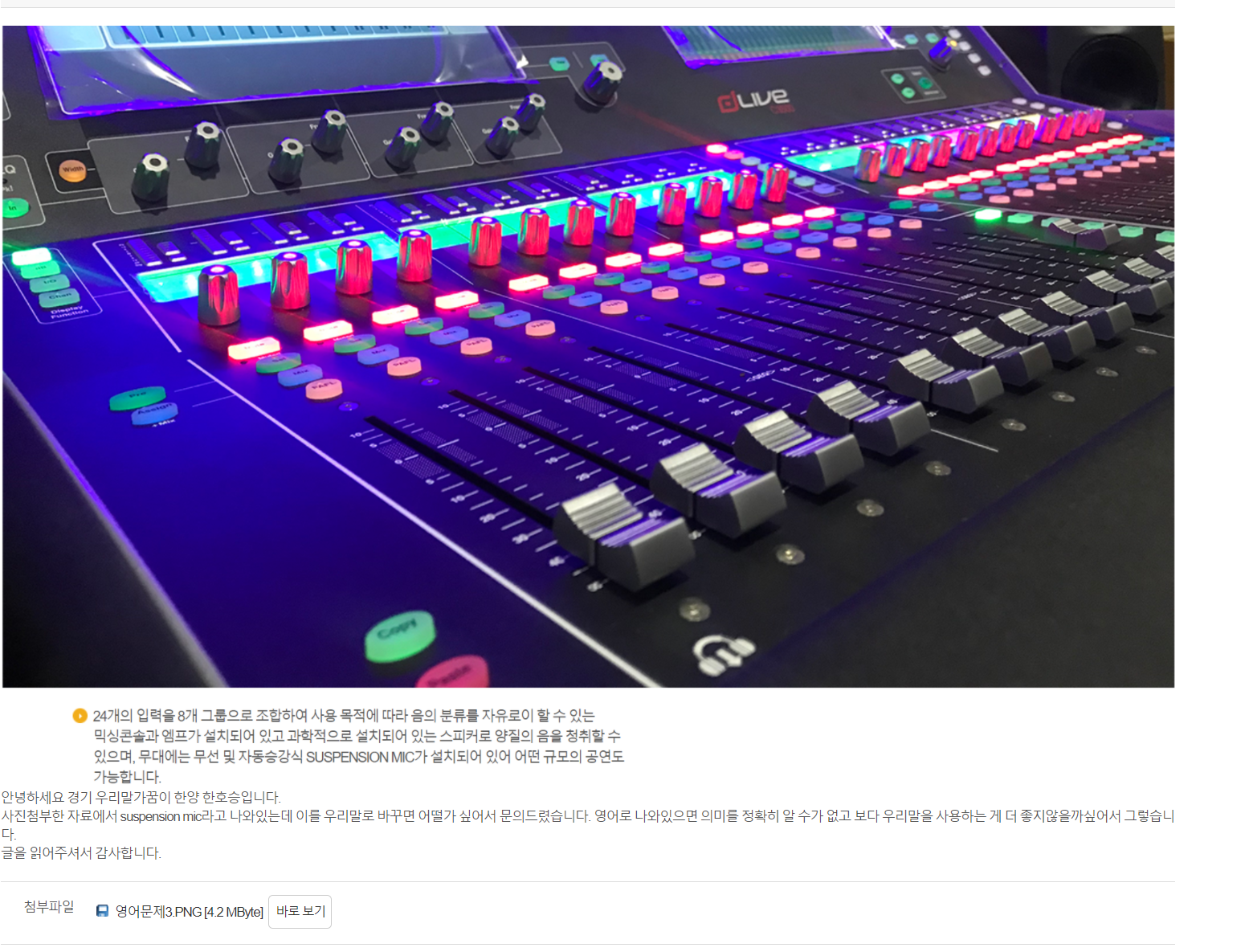Click the dark knob next to Width button
1249x952 pixels.
click(x=150, y=176)
